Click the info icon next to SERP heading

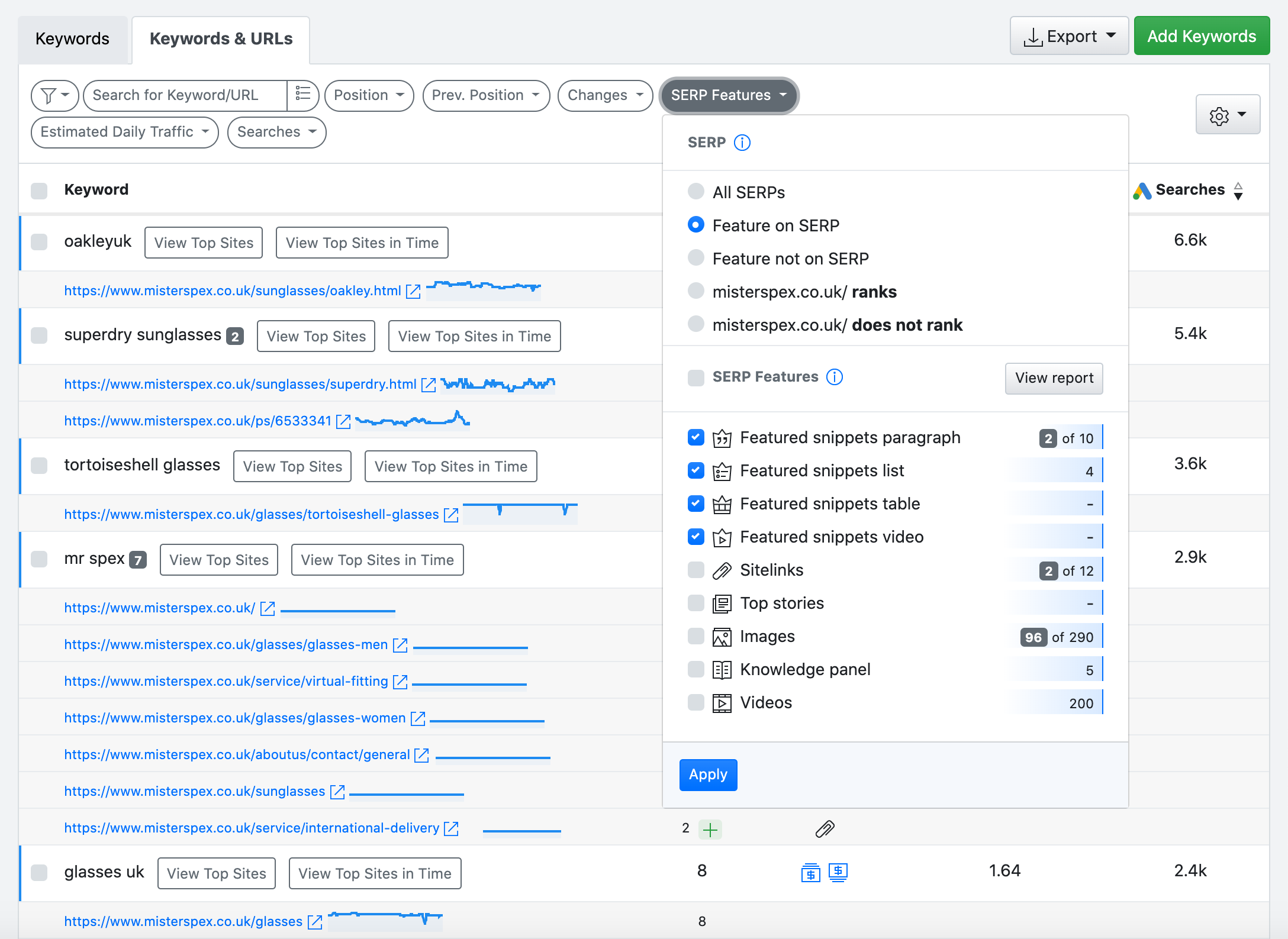click(x=742, y=143)
